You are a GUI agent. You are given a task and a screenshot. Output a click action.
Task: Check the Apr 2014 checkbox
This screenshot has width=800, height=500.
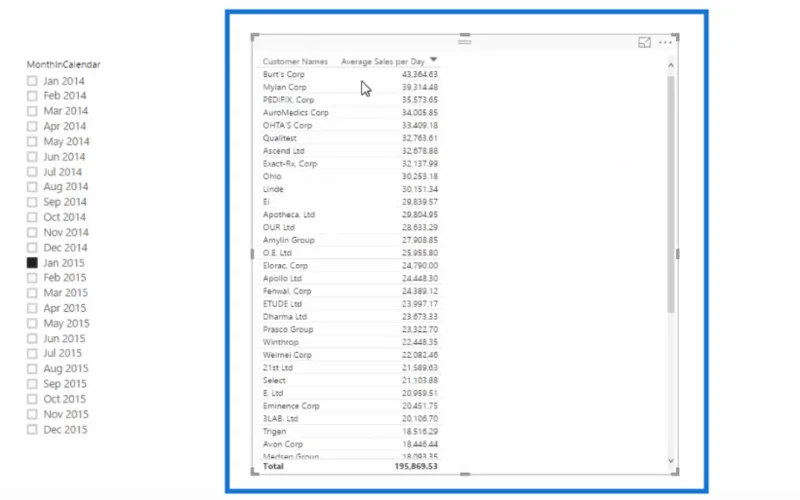tap(32, 126)
